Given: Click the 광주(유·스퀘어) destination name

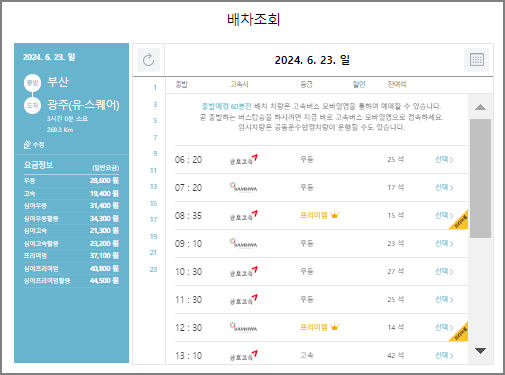Looking at the screenshot, I should pyautogui.click(x=83, y=105).
